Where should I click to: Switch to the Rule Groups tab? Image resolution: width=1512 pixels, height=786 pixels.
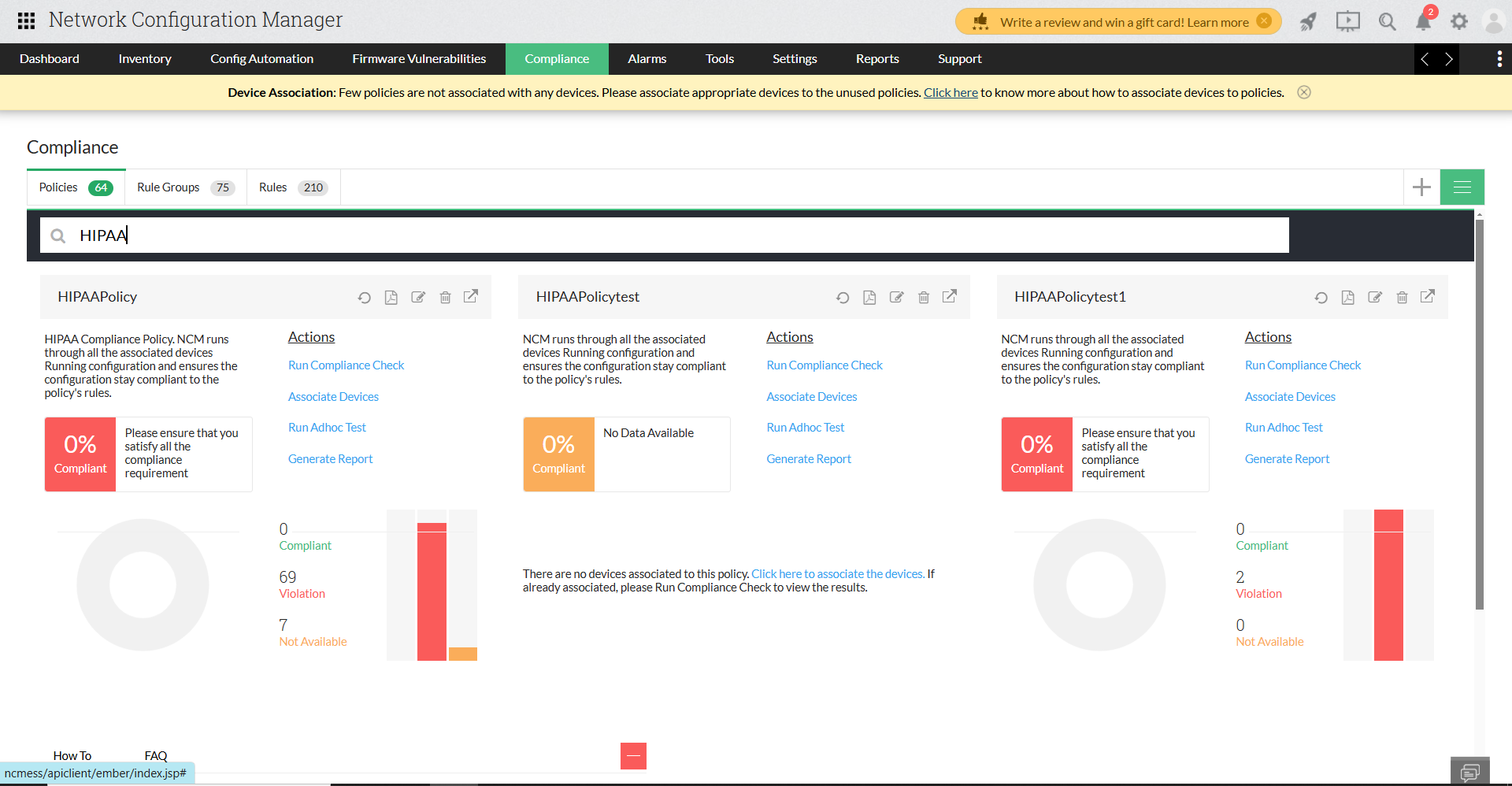pos(168,187)
